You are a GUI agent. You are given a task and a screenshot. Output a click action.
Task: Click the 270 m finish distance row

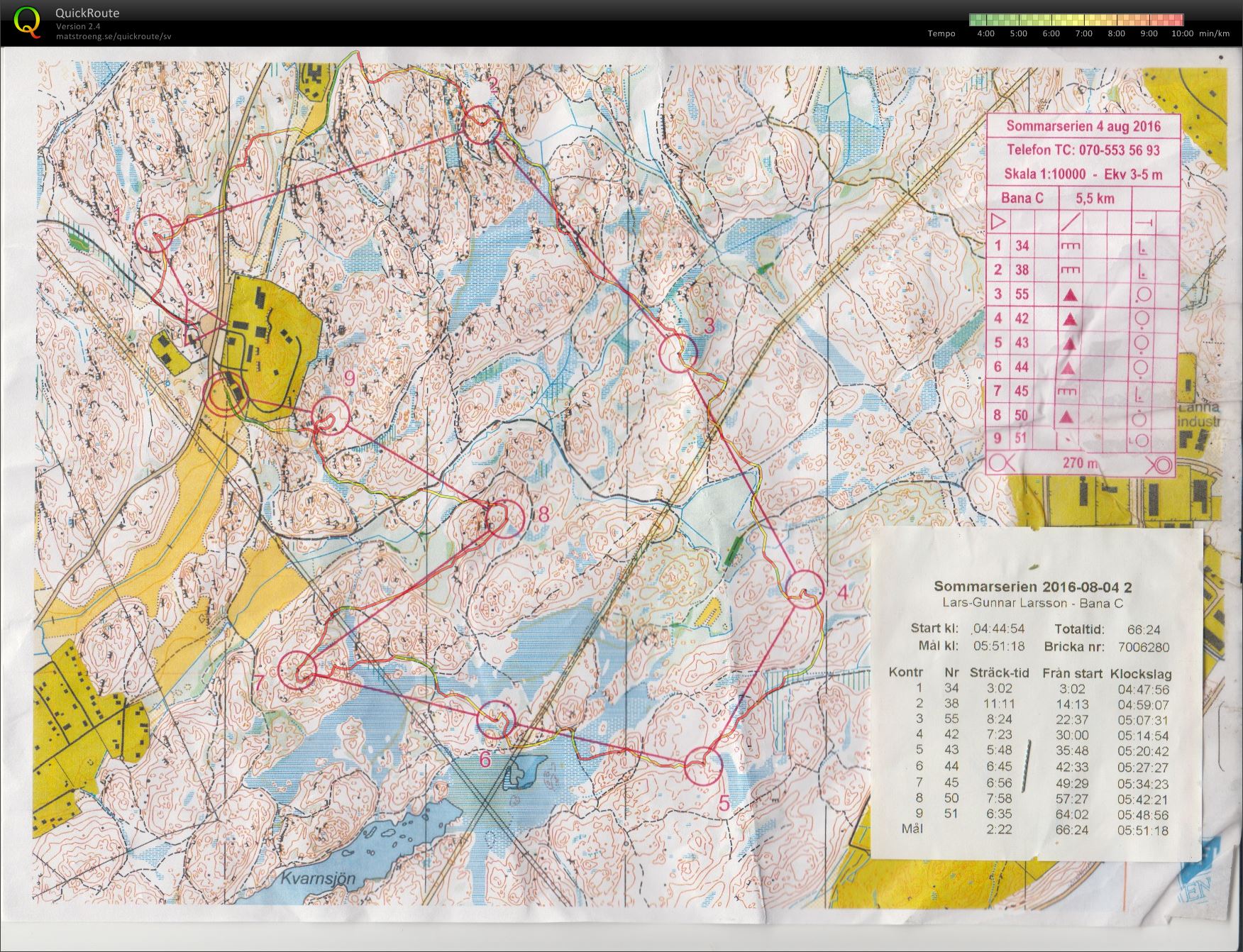click(x=1081, y=464)
